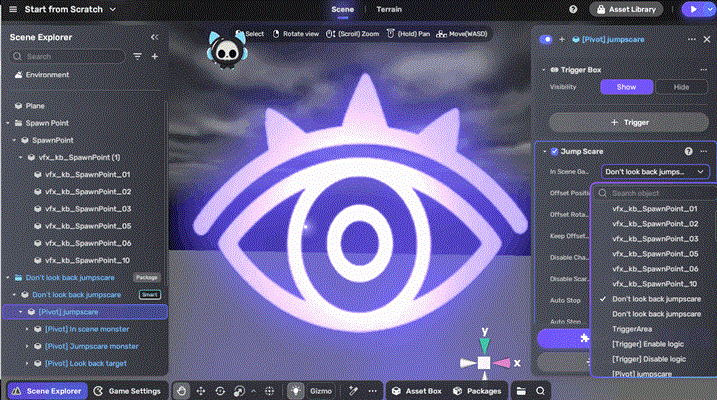This screenshot has width=717, height=400.
Task: Click the Play button in the top bar
Action: (x=691, y=9)
